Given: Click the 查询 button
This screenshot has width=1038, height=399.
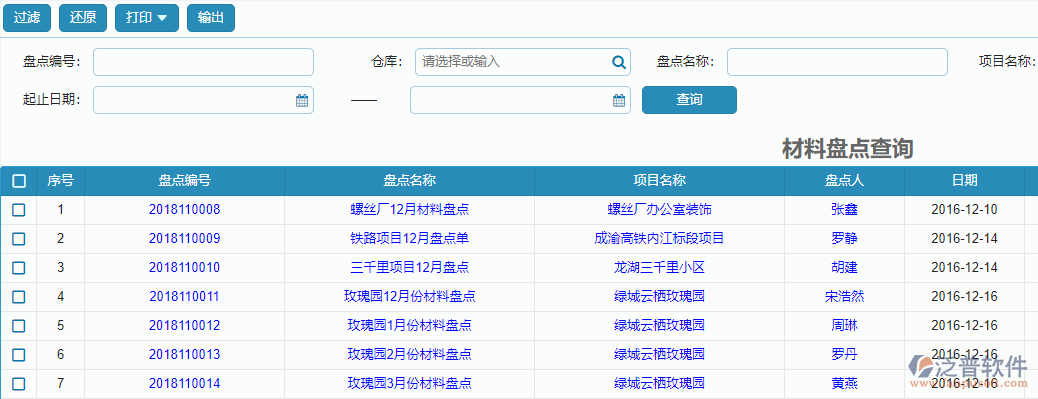Looking at the screenshot, I should [x=689, y=100].
